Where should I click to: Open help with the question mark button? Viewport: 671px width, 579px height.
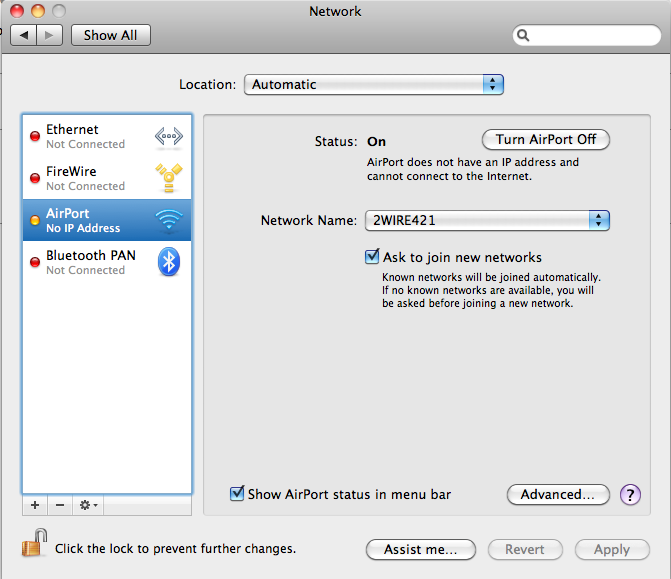(x=630, y=495)
